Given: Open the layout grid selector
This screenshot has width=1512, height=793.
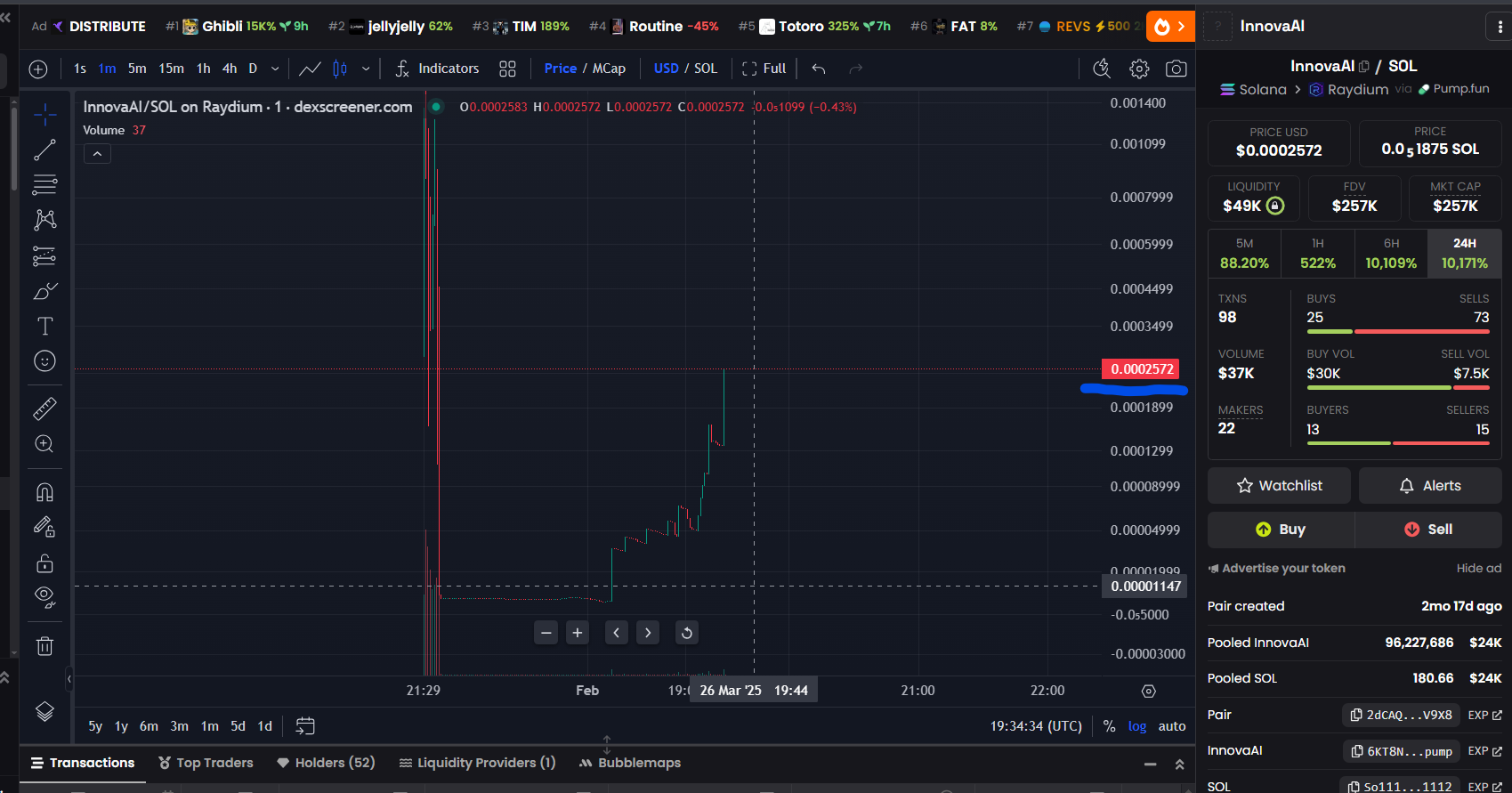Looking at the screenshot, I should (x=507, y=69).
